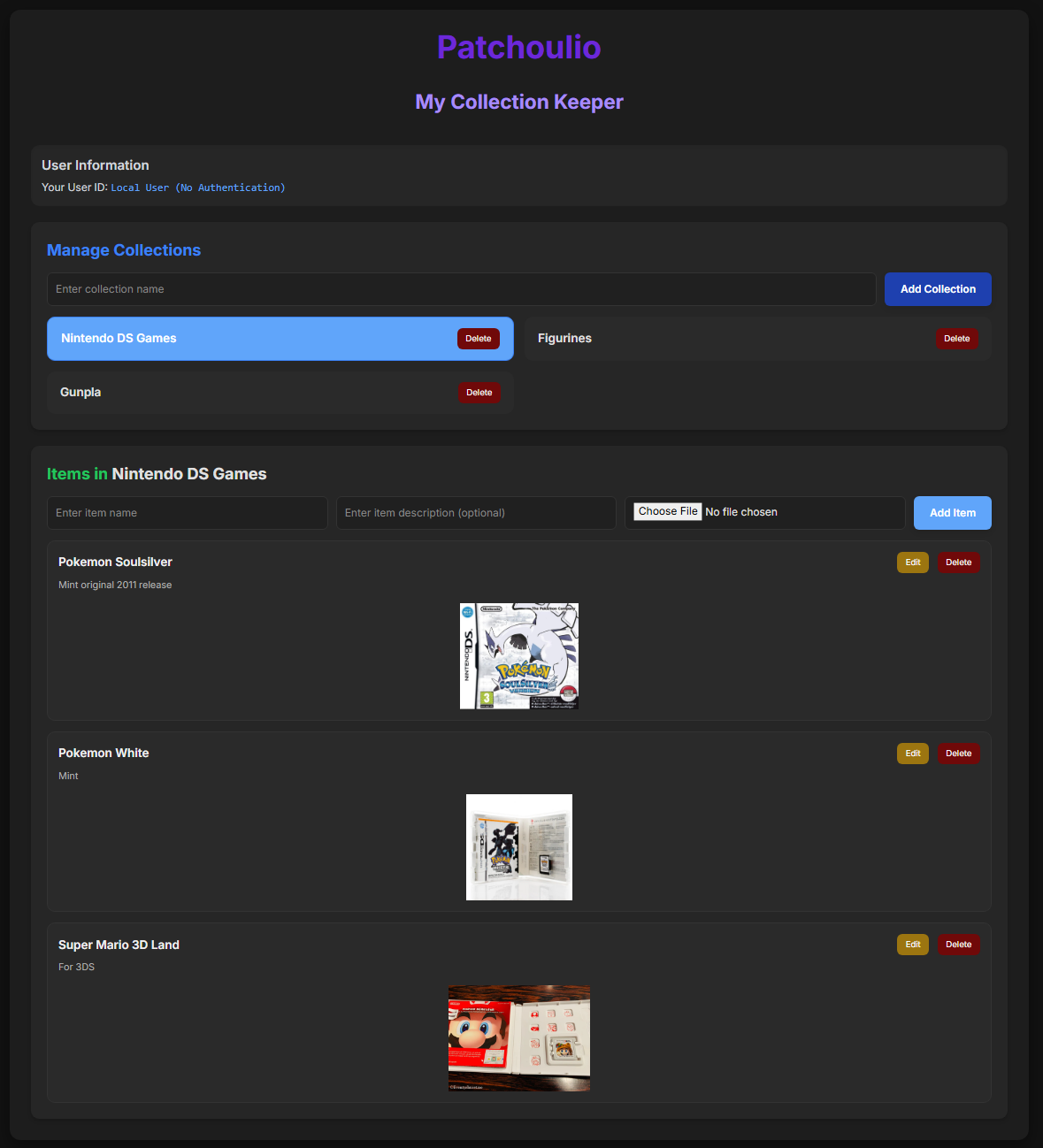1043x1148 pixels.
Task: Click 'Mint original 2011 release' description
Action: [115, 585]
